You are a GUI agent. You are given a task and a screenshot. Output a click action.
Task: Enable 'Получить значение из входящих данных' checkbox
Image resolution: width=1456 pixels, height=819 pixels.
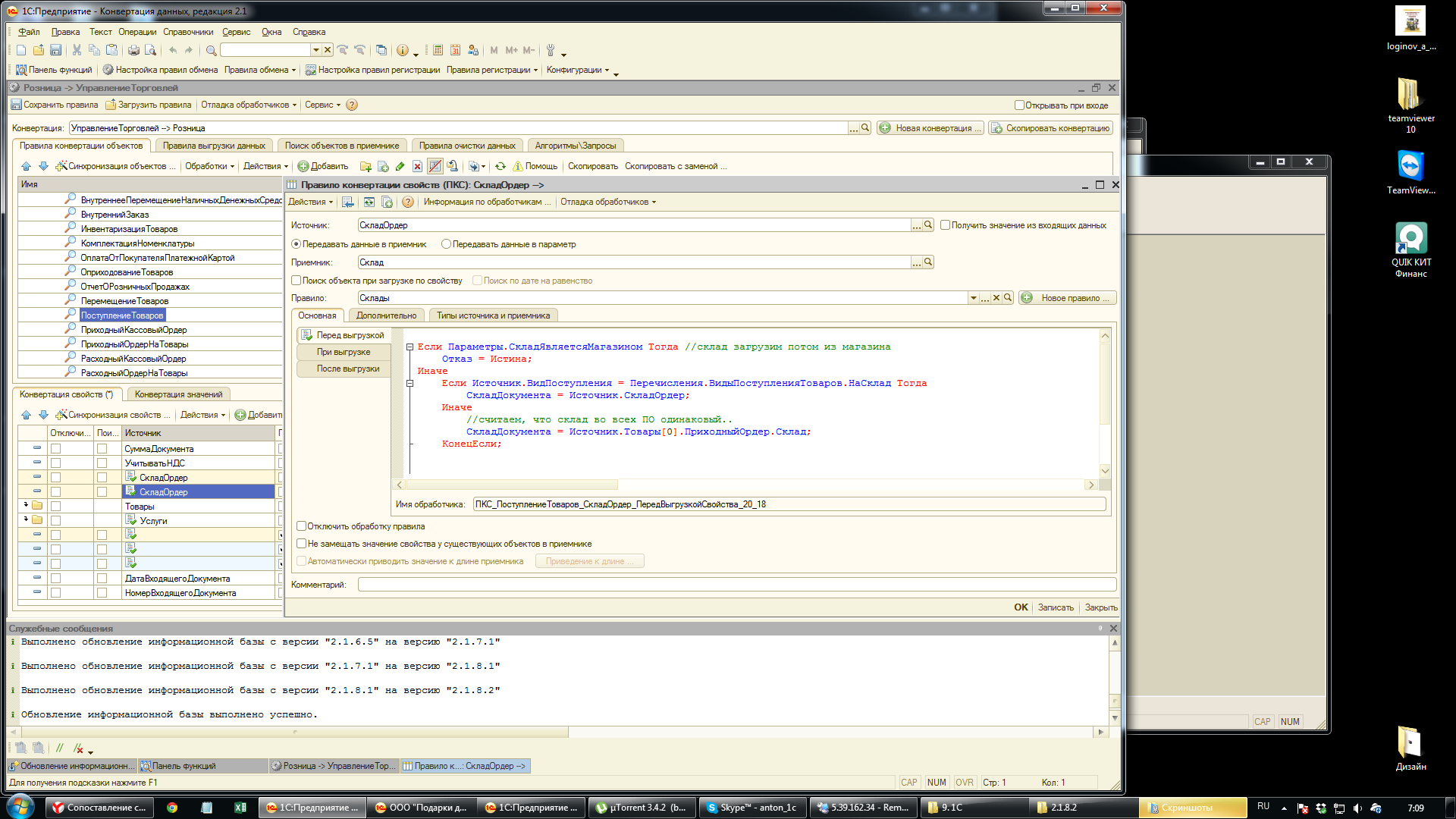pos(945,225)
